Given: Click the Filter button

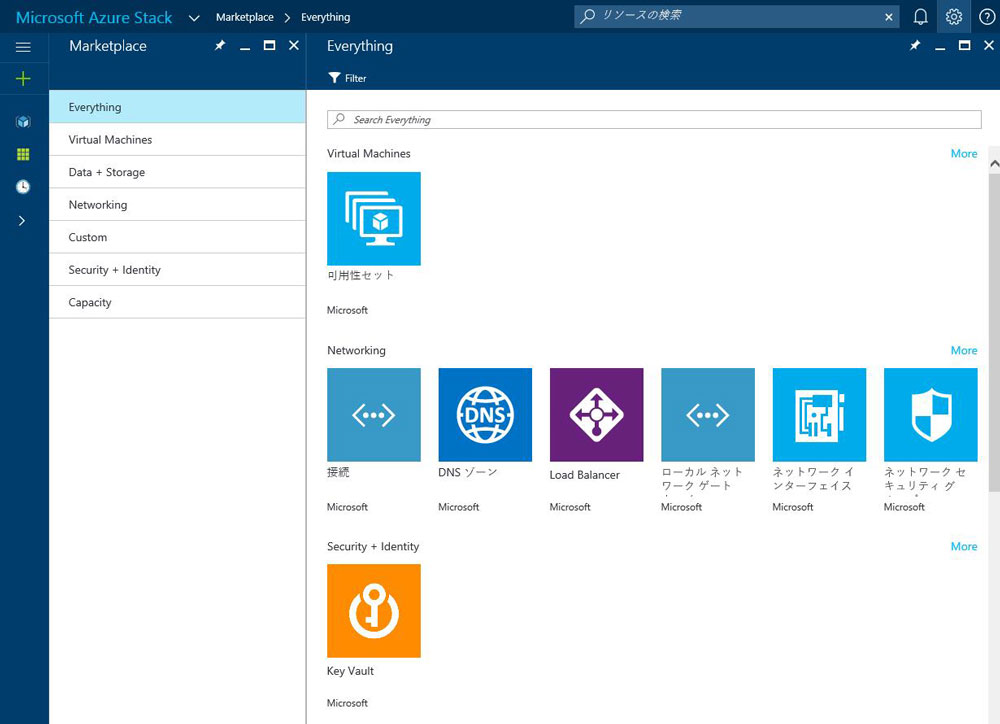Looking at the screenshot, I should click(347, 78).
